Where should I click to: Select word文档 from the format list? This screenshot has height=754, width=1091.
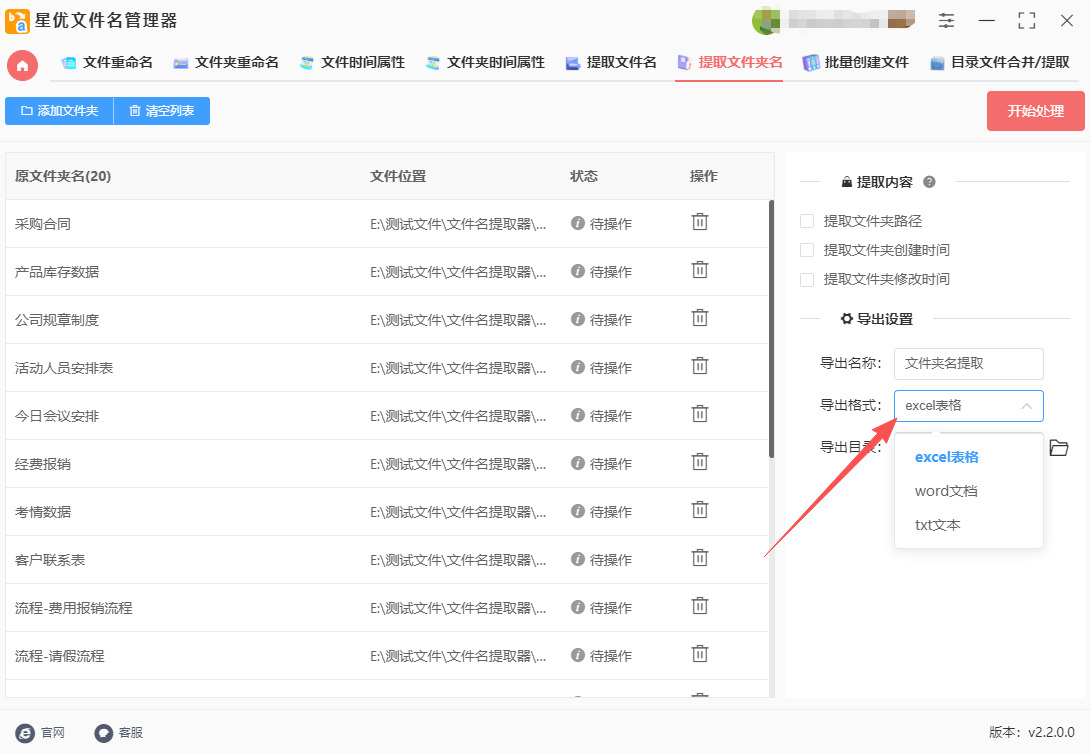click(x=946, y=491)
